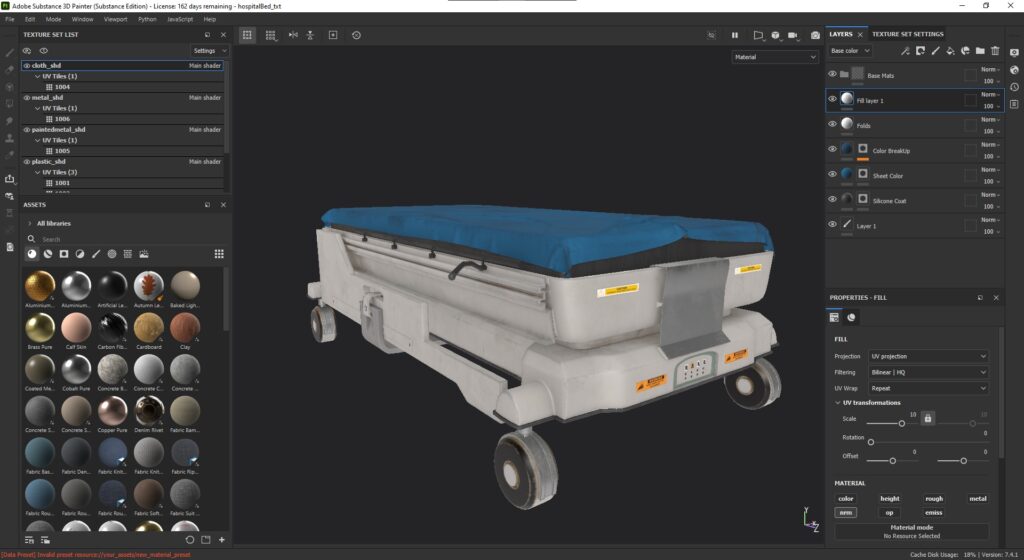Toggle the nrm material channel button
The height and width of the screenshot is (560, 1024).
tap(846, 513)
